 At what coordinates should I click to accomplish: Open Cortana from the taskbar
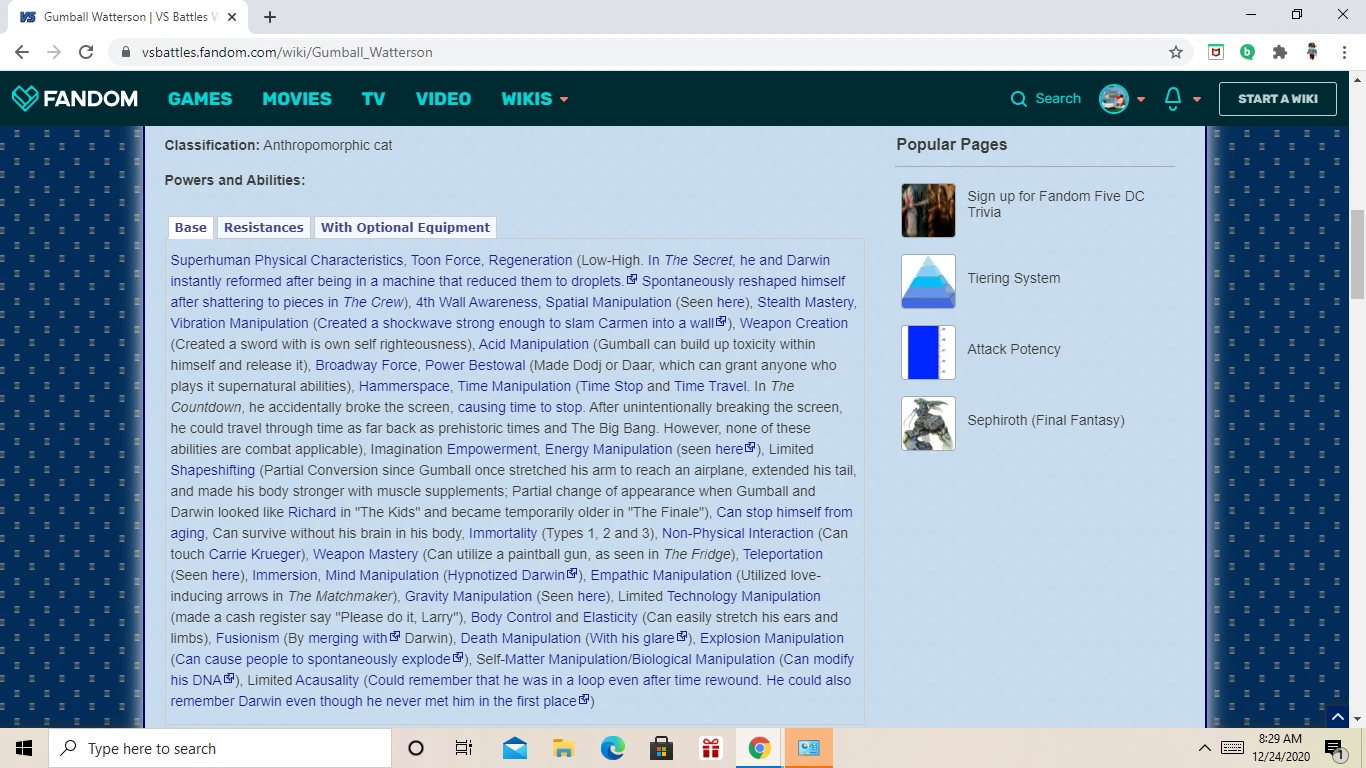[x=416, y=748]
